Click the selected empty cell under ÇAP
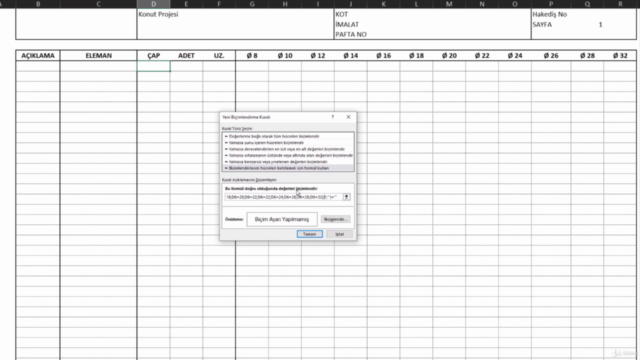This screenshot has height=360, width=640. (x=153, y=66)
